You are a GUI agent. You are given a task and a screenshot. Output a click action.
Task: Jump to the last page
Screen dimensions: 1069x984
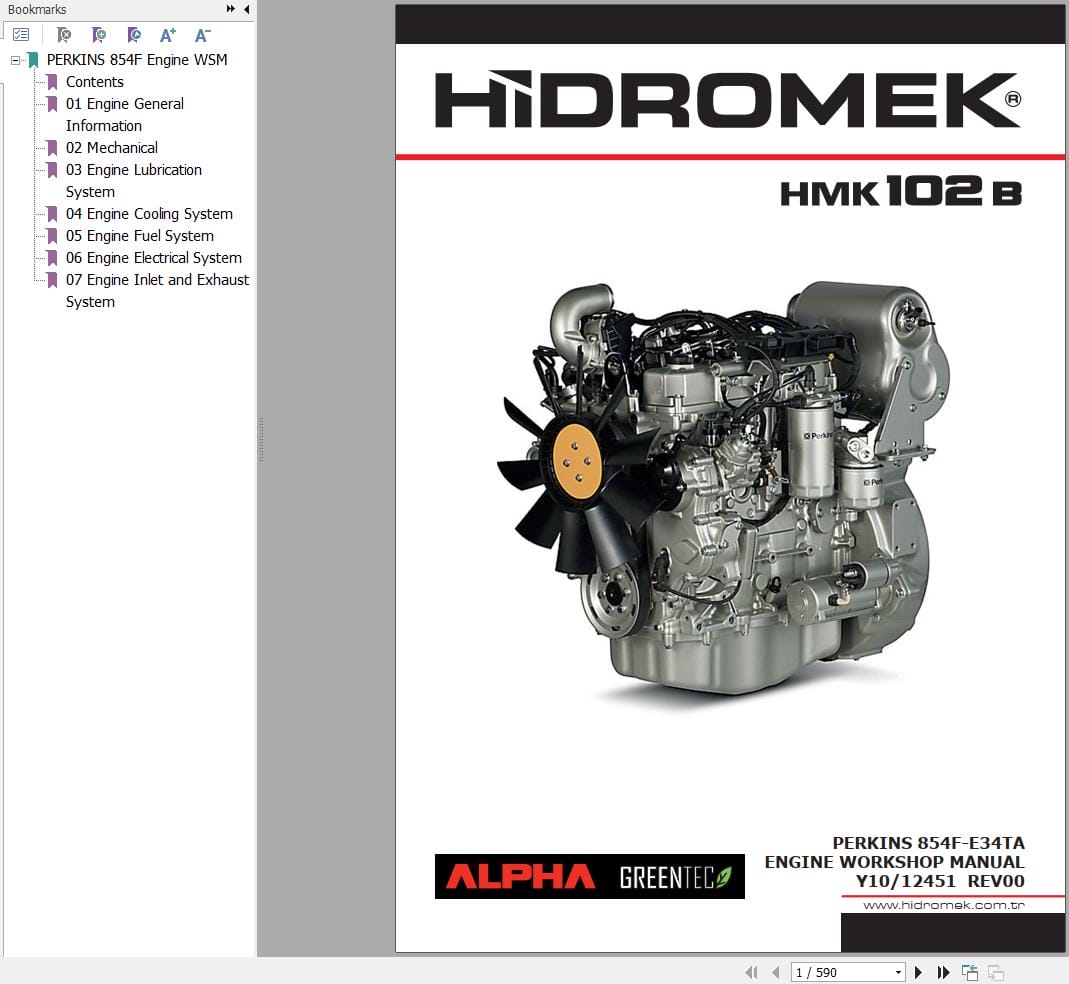pos(944,971)
